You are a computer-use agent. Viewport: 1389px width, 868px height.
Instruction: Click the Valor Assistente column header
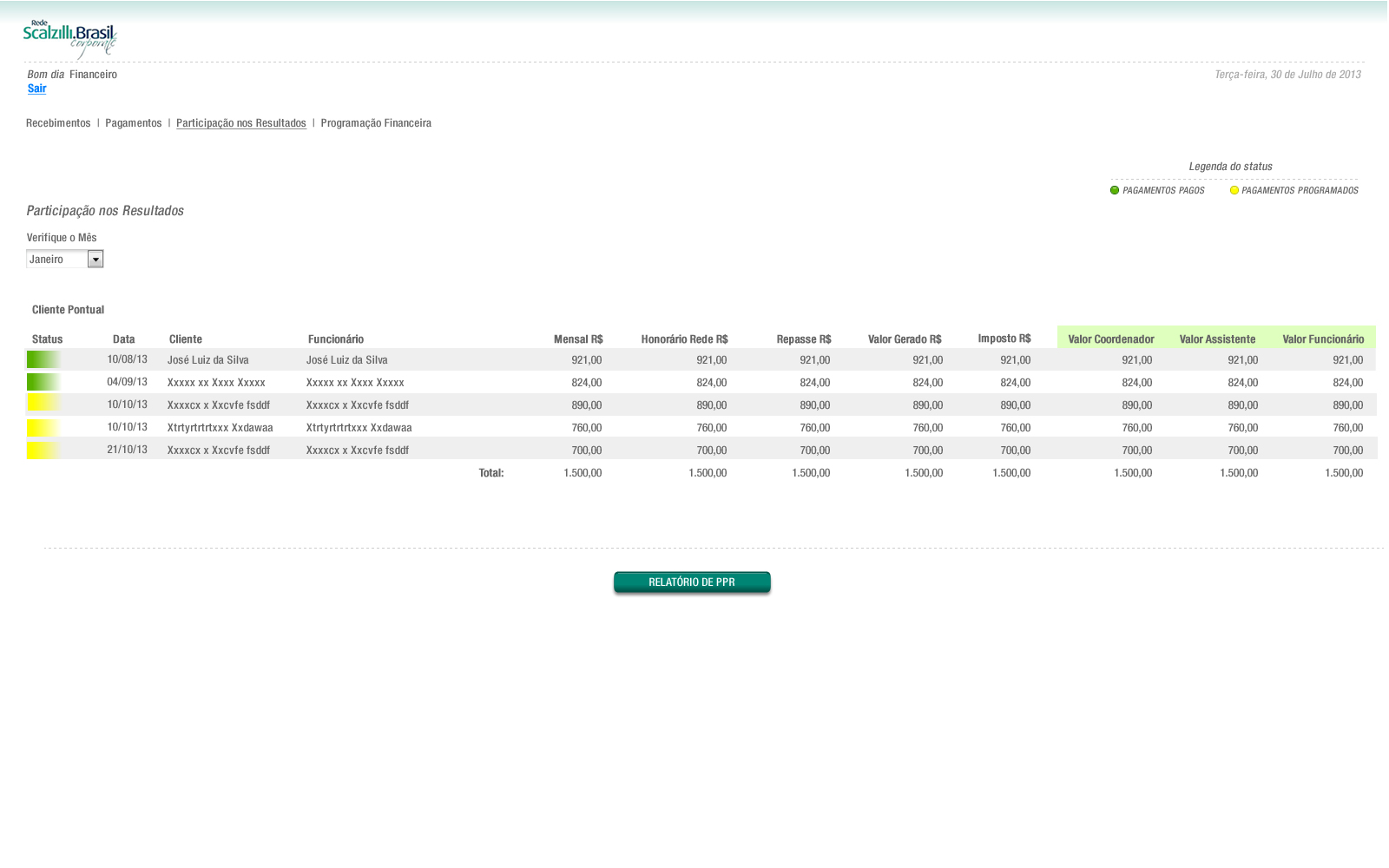click(x=1216, y=339)
